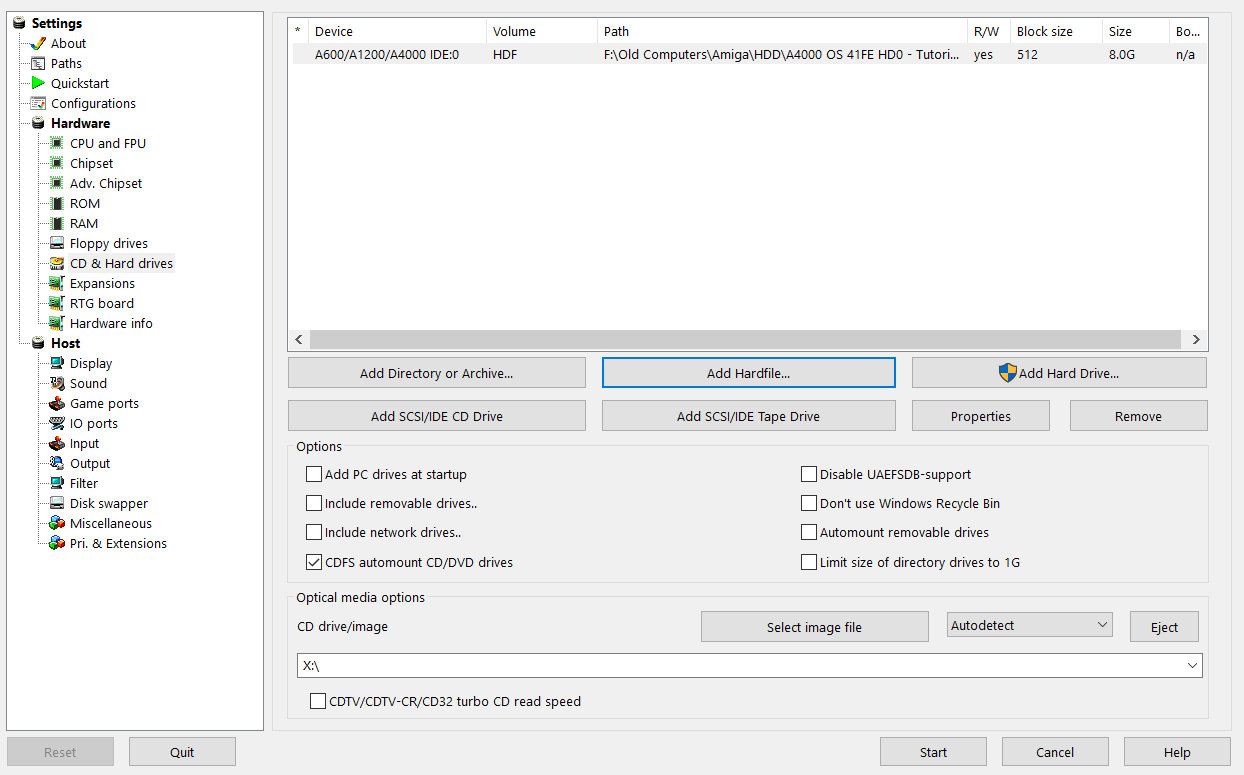Open the Miscellaneous settings page
Viewport: 1244px width, 775px height.
pos(111,523)
